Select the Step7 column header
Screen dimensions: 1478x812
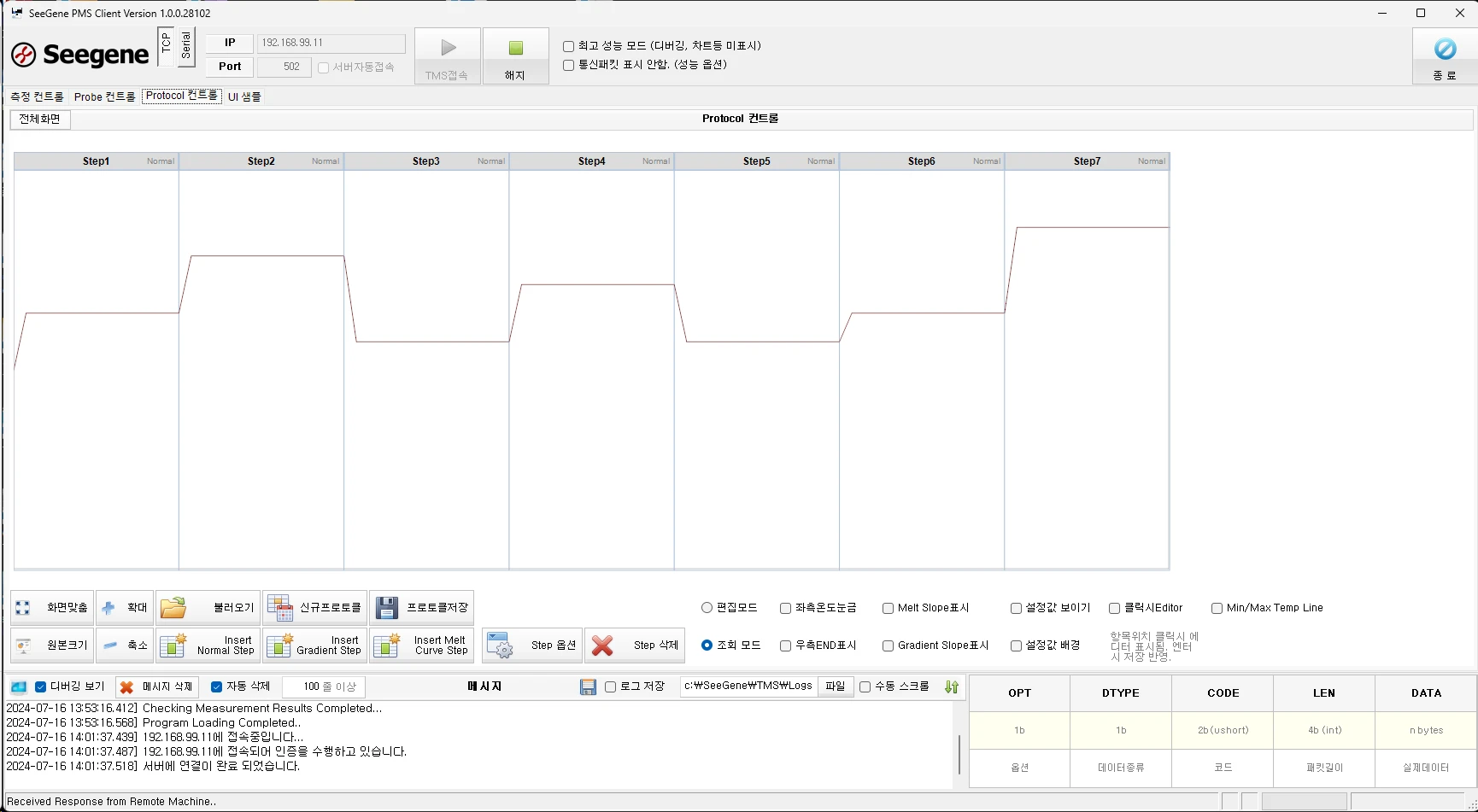click(x=1087, y=161)
